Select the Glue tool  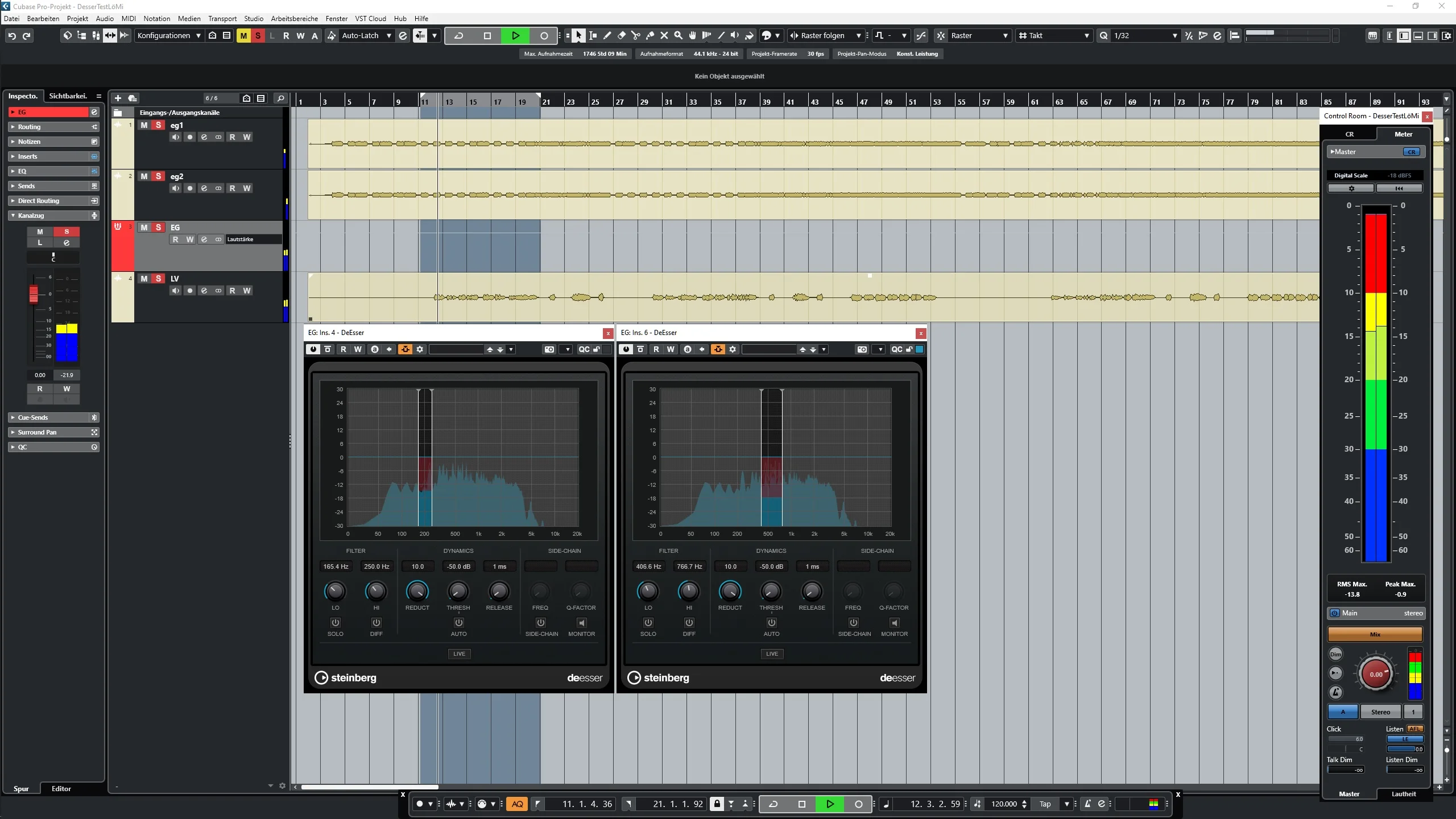(650, 35)
